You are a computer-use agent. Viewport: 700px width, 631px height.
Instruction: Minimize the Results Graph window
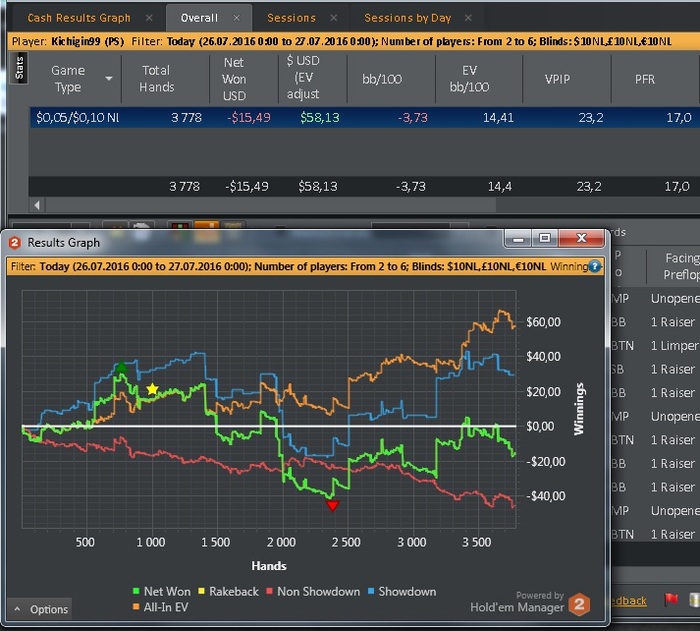pos(518,239)
